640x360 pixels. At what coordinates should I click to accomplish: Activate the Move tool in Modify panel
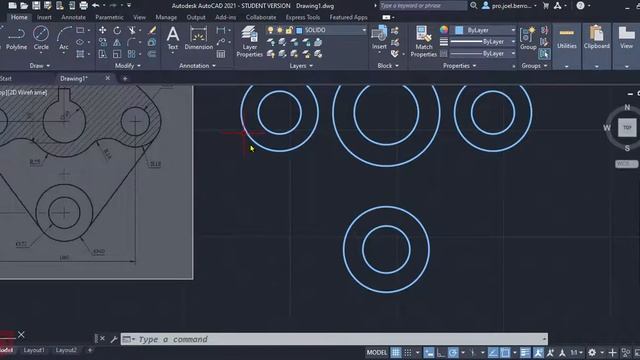[102, 31]
